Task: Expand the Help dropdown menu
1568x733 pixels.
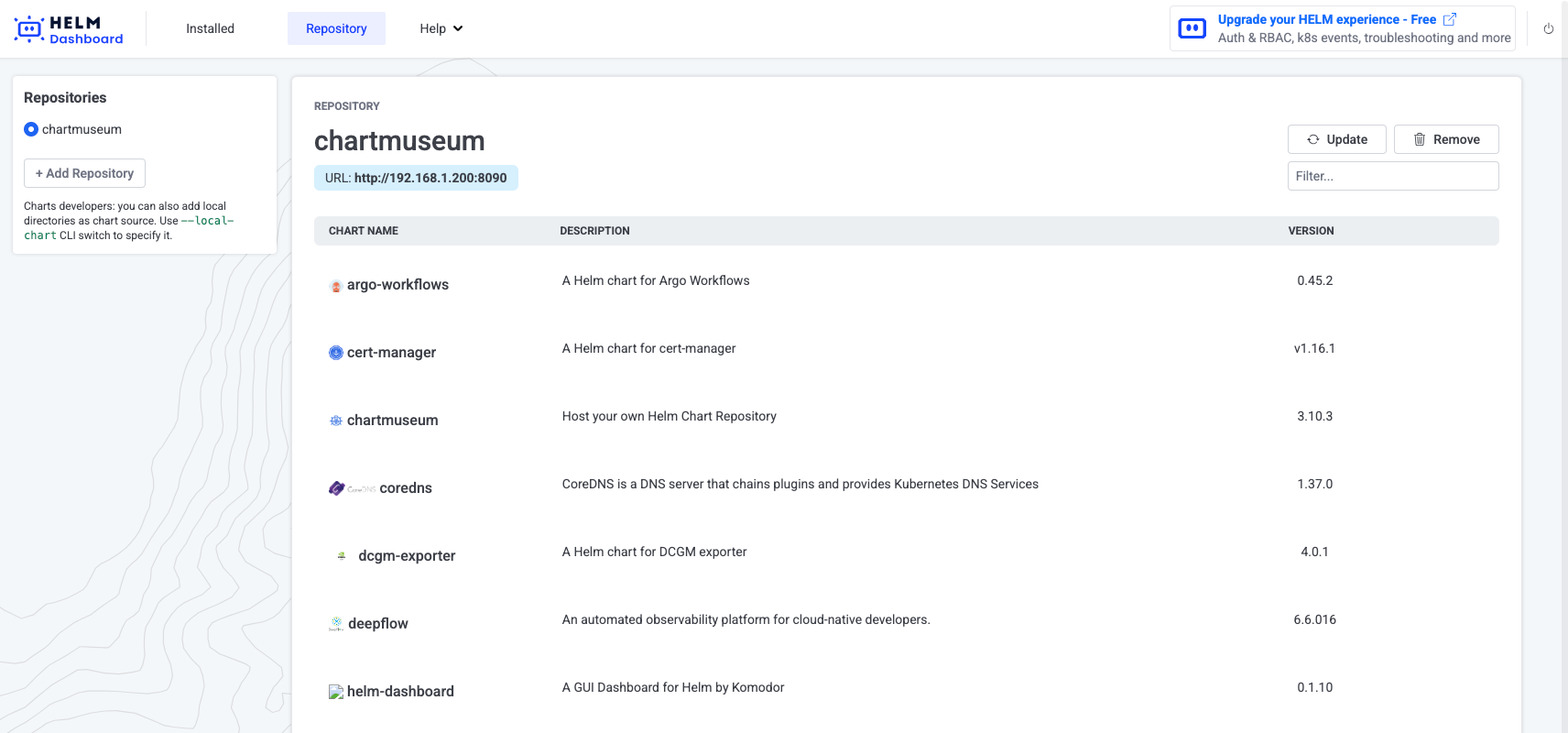Action: [441, 28]
